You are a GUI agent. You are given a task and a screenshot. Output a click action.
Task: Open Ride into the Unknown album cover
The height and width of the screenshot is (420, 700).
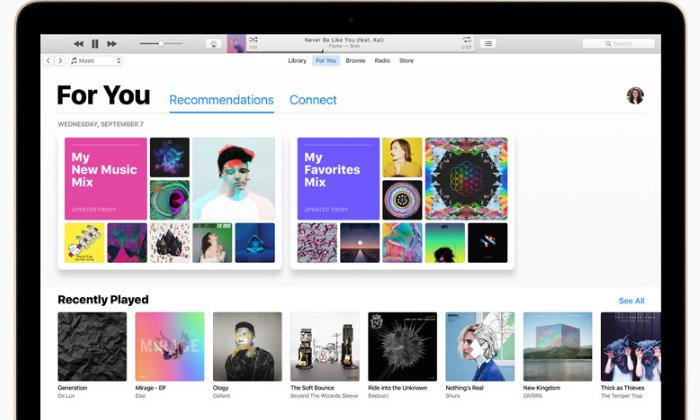pyautogui.click(x=403, y=346)
